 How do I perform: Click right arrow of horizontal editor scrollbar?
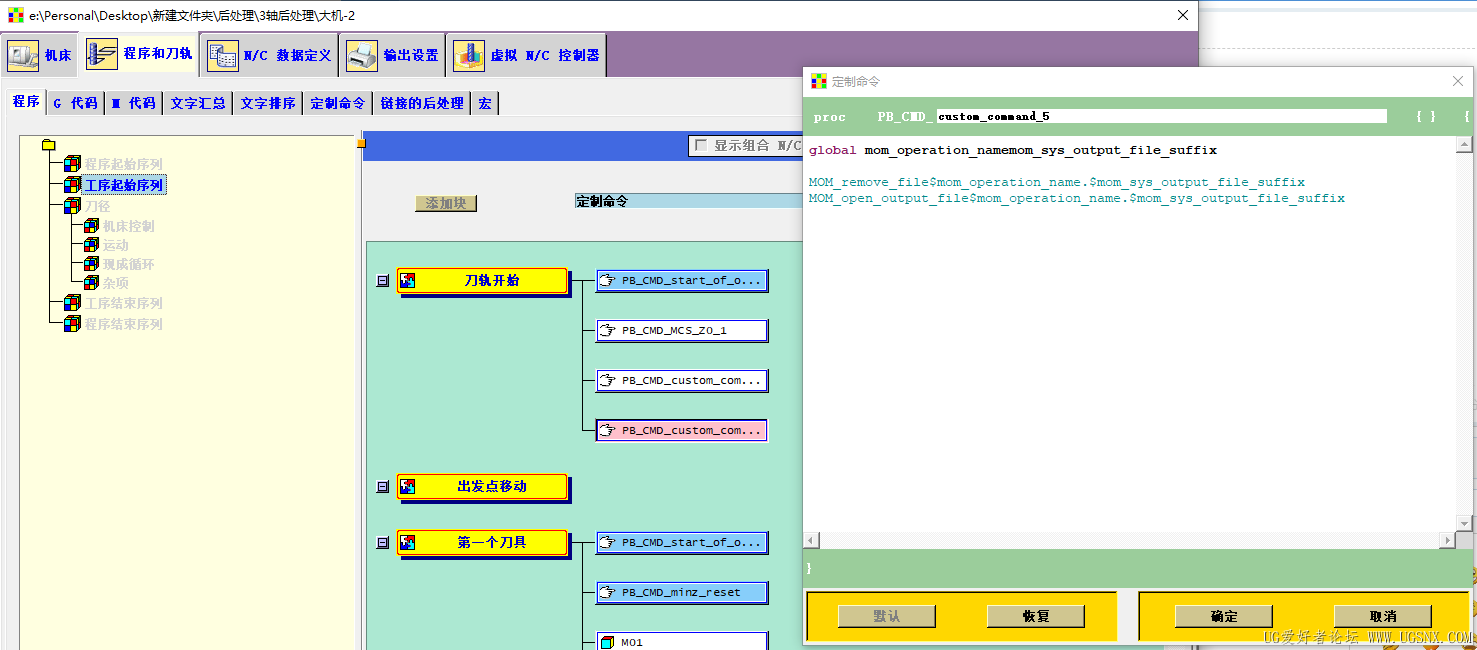tap(1447, 540)
